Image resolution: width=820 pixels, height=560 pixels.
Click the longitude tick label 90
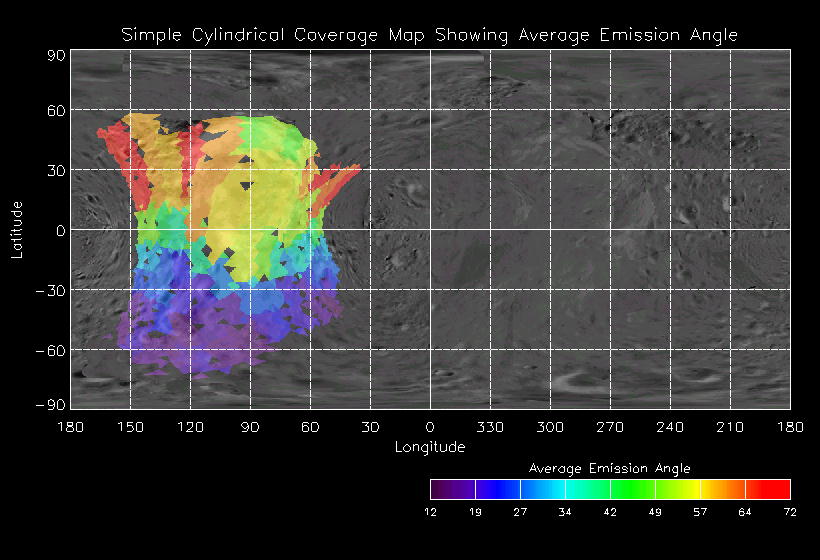point(250,427)
